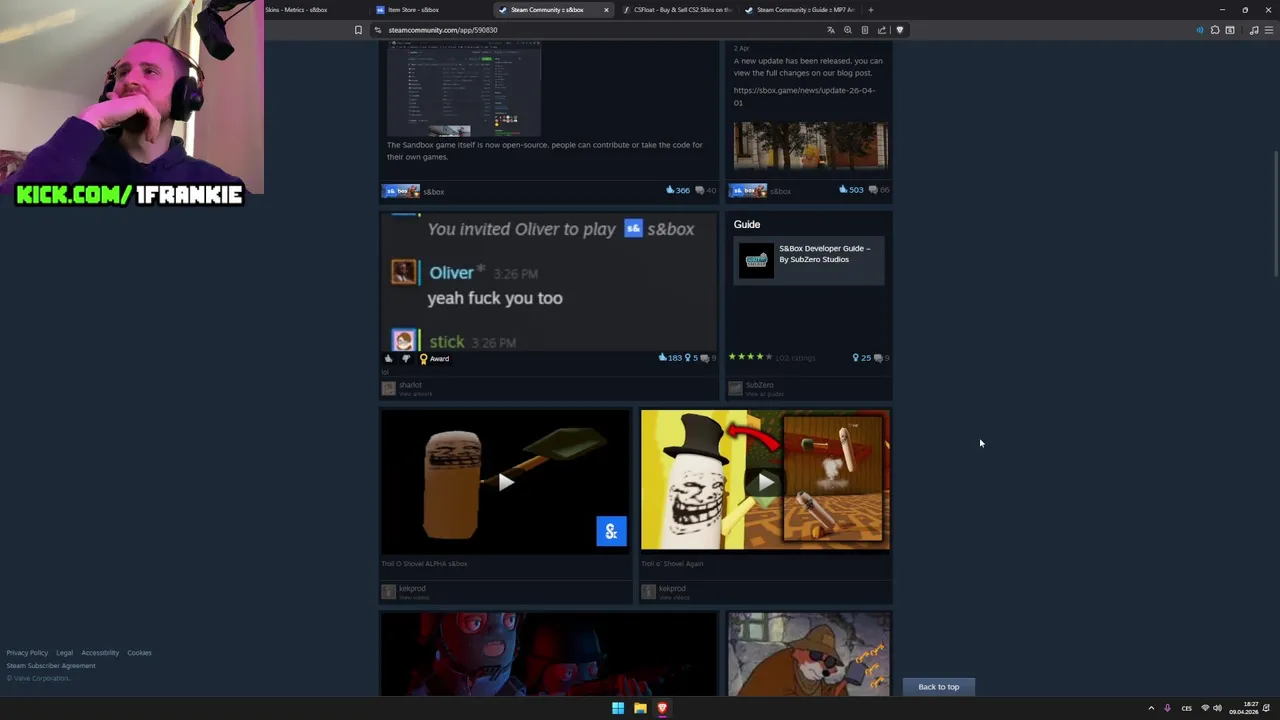Image resolution: width=1280 pixels, height=720 pixels.
Task: Award the Oliver chat artwork post
Action: [x=434, y=358]
